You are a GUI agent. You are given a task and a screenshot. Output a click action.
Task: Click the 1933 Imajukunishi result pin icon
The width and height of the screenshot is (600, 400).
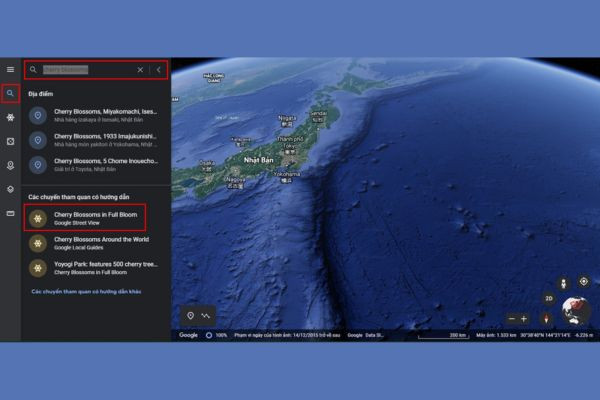38,140
